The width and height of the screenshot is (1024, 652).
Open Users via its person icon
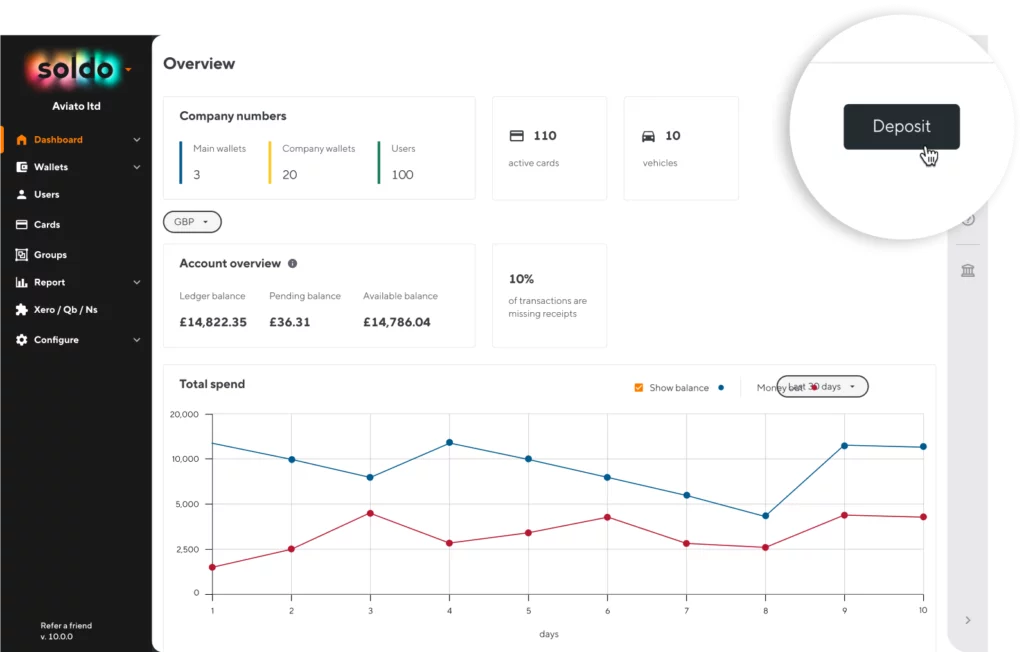click(x=22, y=194)
